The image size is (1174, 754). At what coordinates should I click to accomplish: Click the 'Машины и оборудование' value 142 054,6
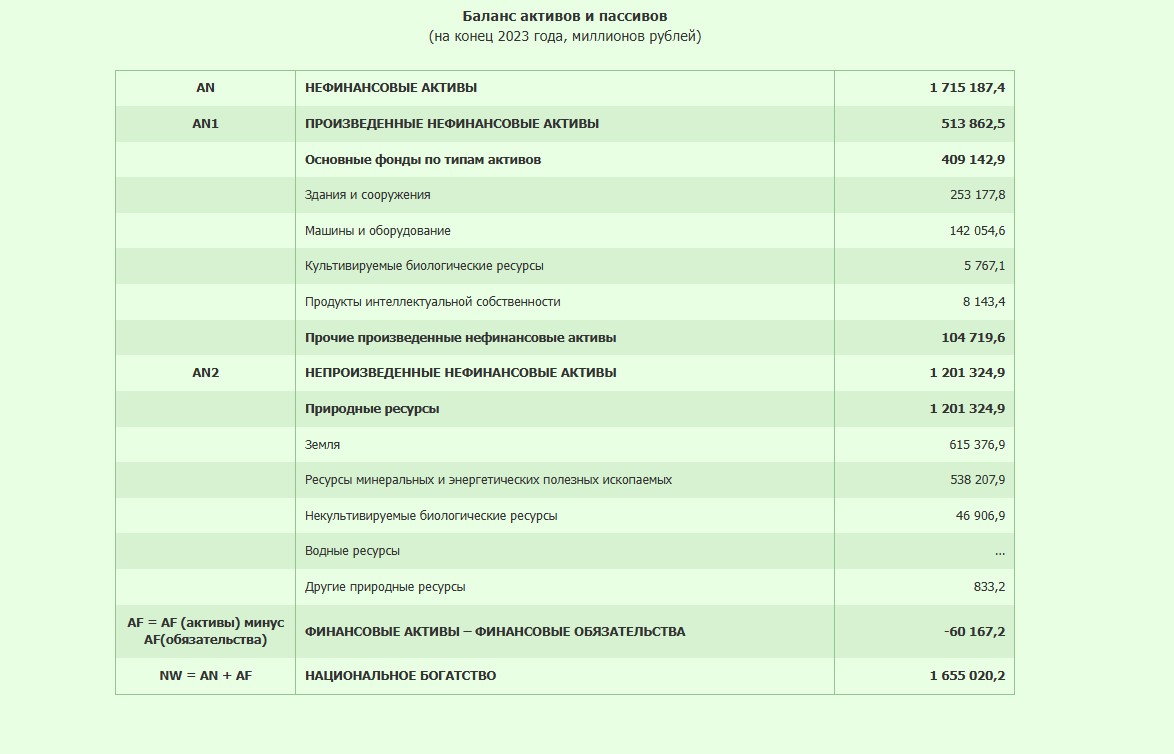[x=977, y=231]
